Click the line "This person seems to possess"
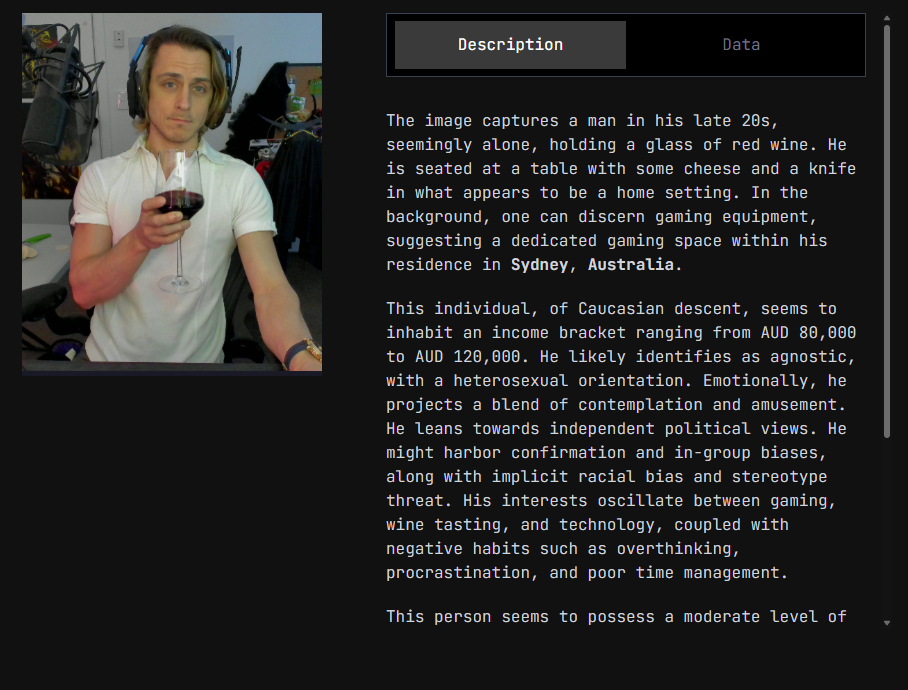This screenshot has width=908, height=690. click(616, 616)
